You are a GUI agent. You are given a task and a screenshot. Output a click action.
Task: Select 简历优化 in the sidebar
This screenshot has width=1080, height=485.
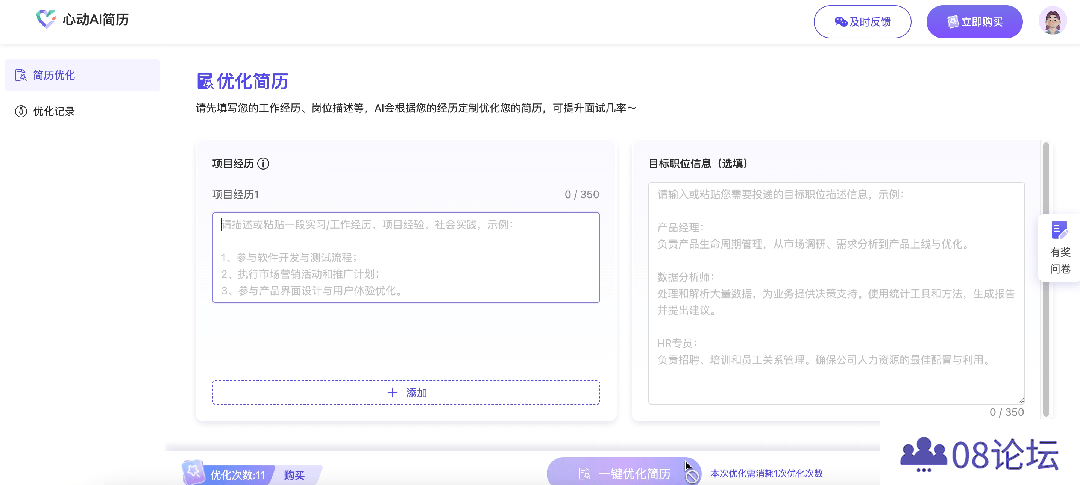pos(82,75)
